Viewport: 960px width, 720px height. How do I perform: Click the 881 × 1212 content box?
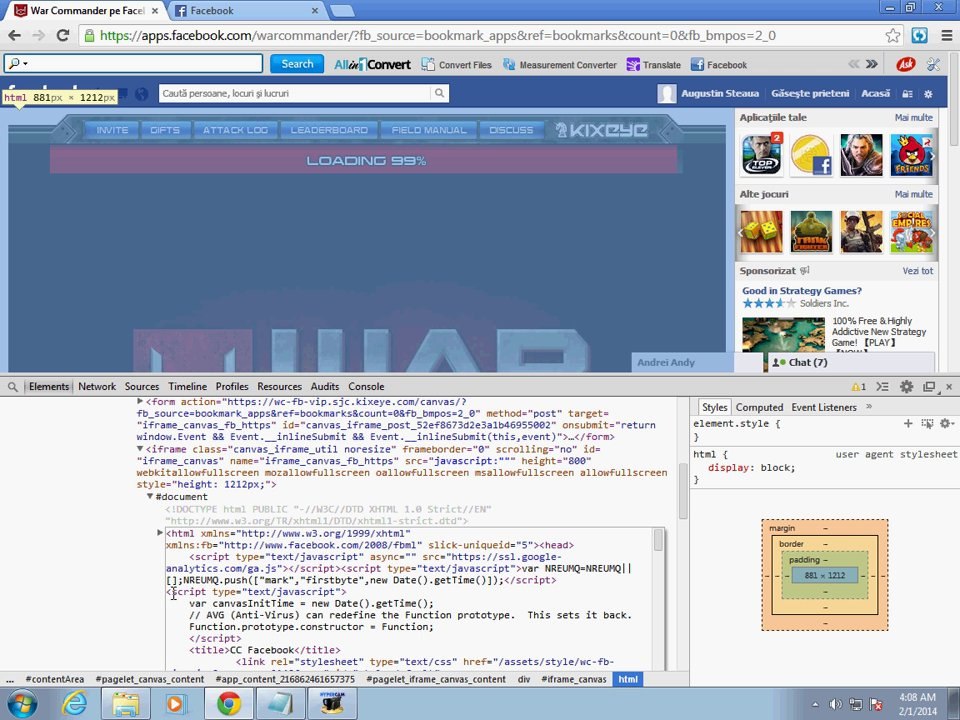point(824,576)
